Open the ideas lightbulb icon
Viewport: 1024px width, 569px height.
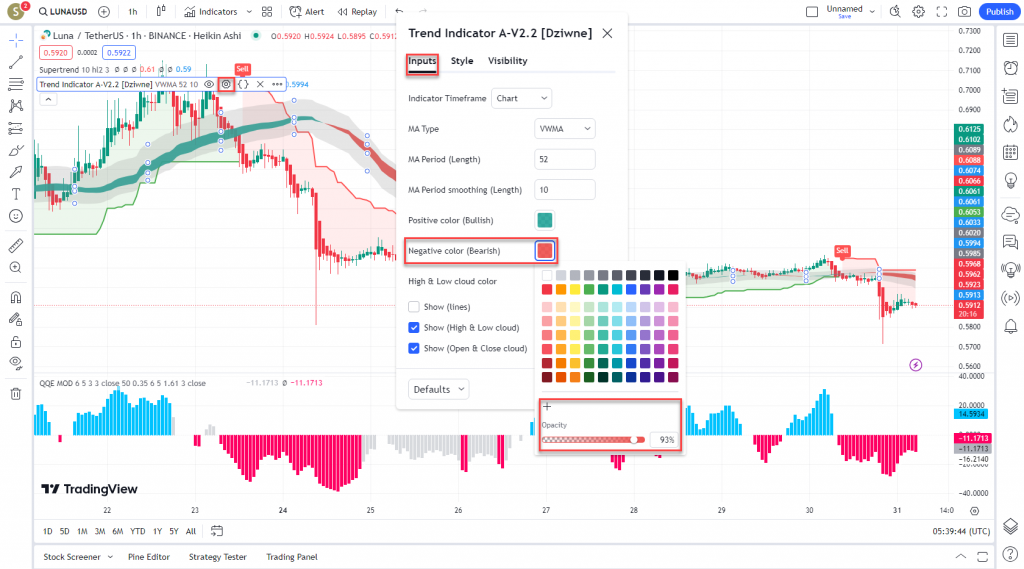tap(1010, 180)
